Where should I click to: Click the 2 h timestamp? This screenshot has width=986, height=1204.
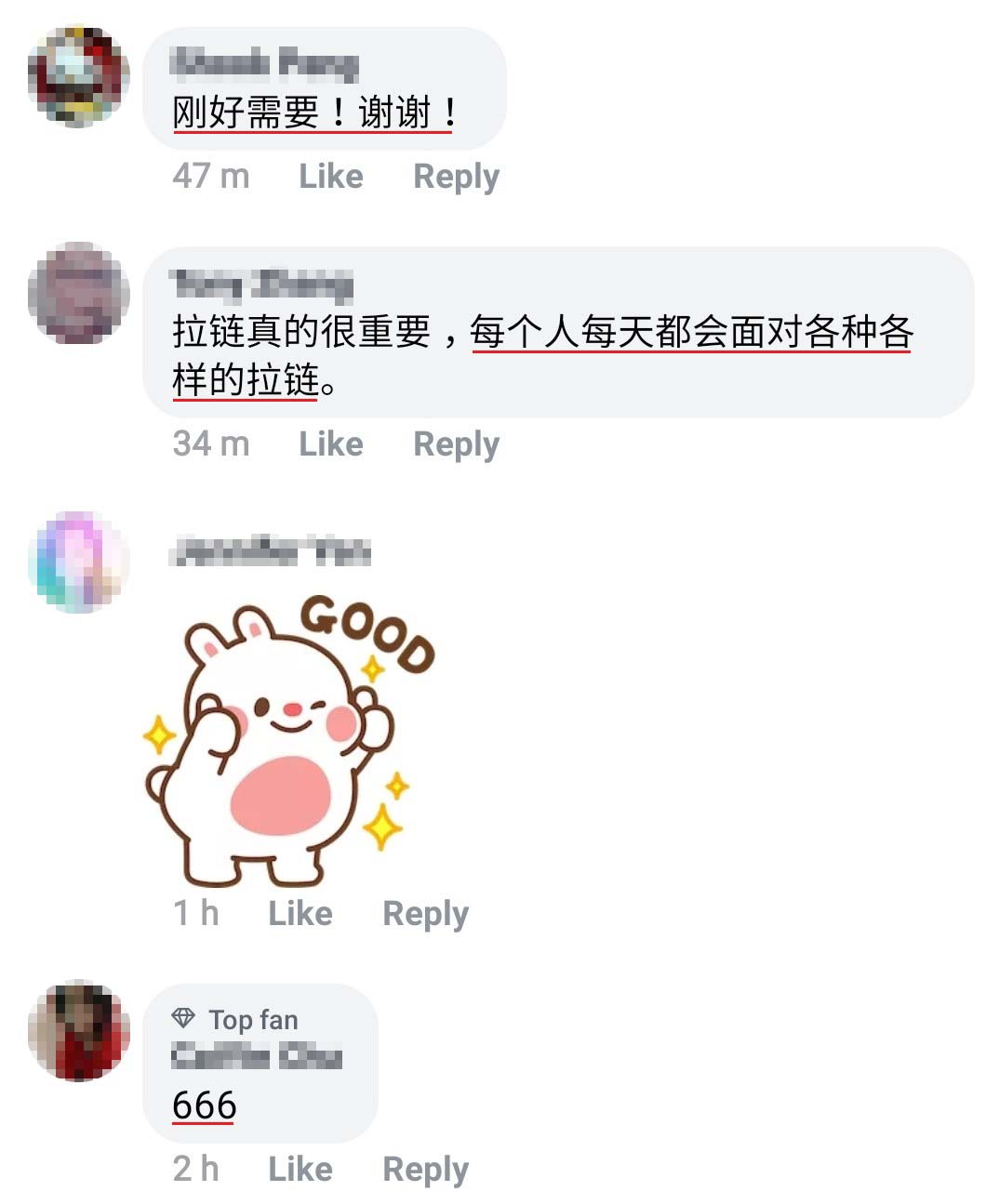click(196, 1169)
